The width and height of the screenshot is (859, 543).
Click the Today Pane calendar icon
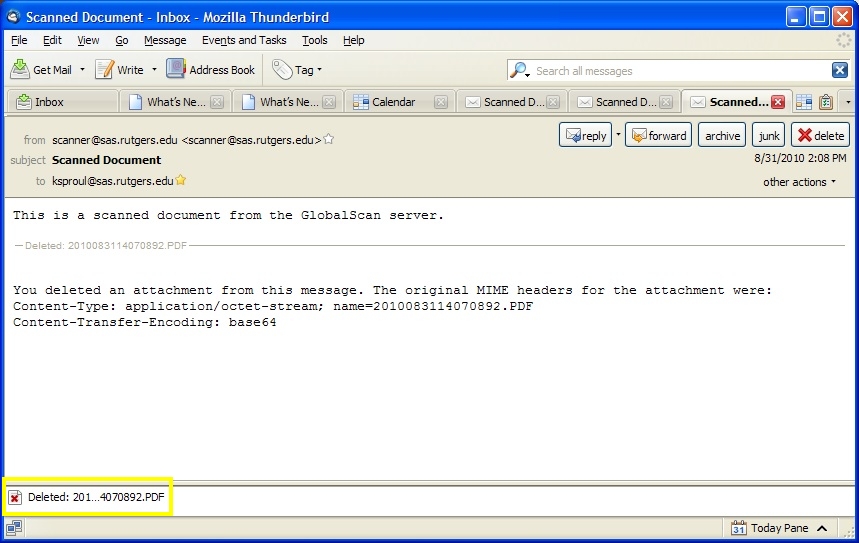[x=738, y=528]
